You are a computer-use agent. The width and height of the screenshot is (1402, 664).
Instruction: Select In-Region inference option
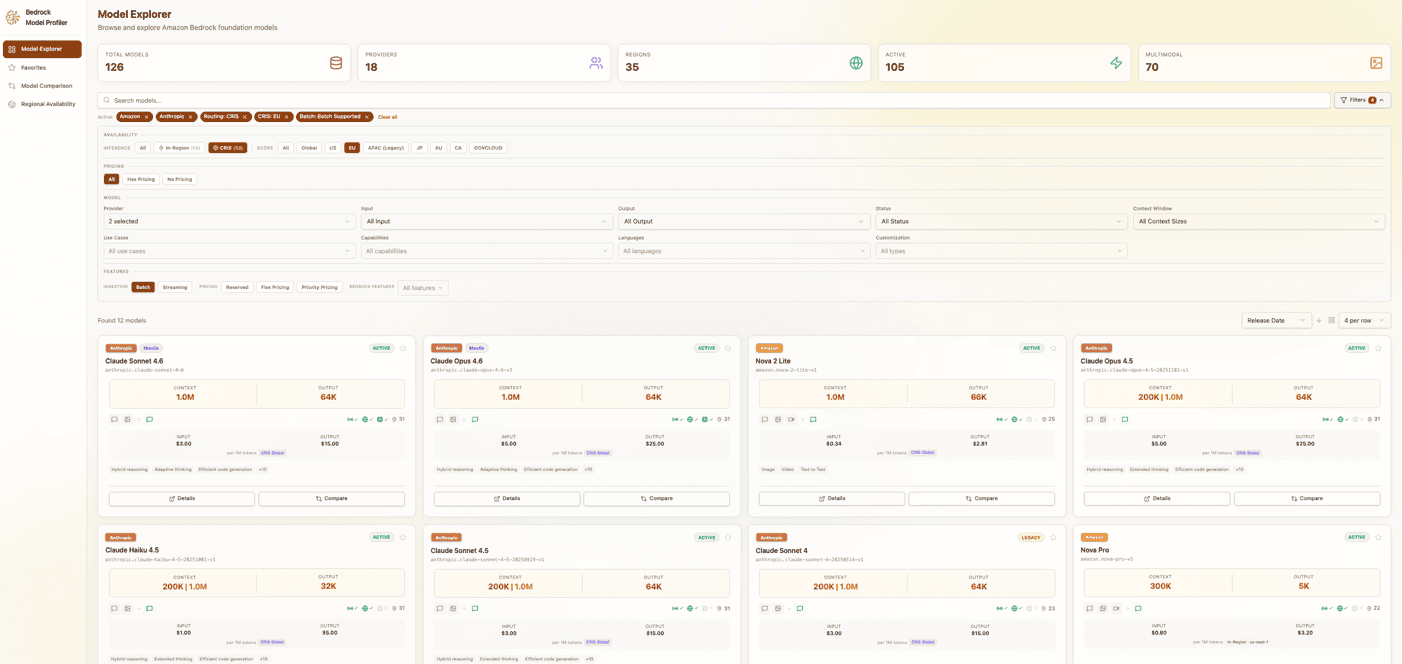179,148
